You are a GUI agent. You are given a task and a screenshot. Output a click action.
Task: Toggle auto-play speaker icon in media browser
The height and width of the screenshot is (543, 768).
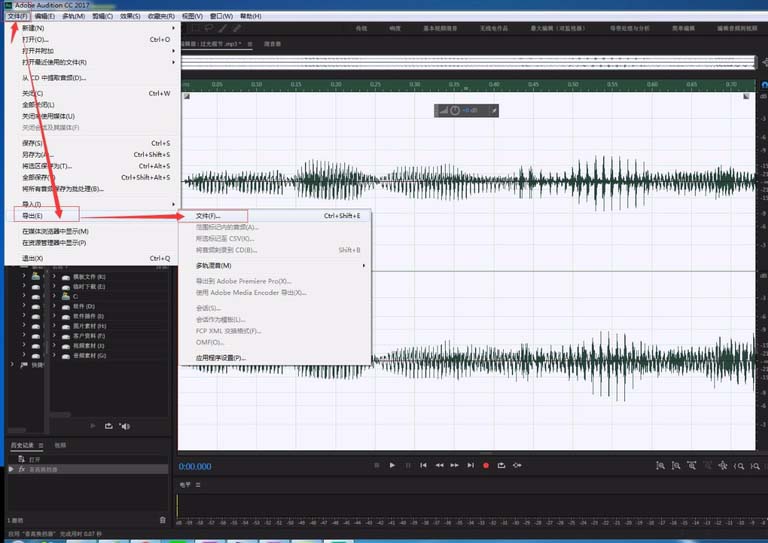click(125, 426)
